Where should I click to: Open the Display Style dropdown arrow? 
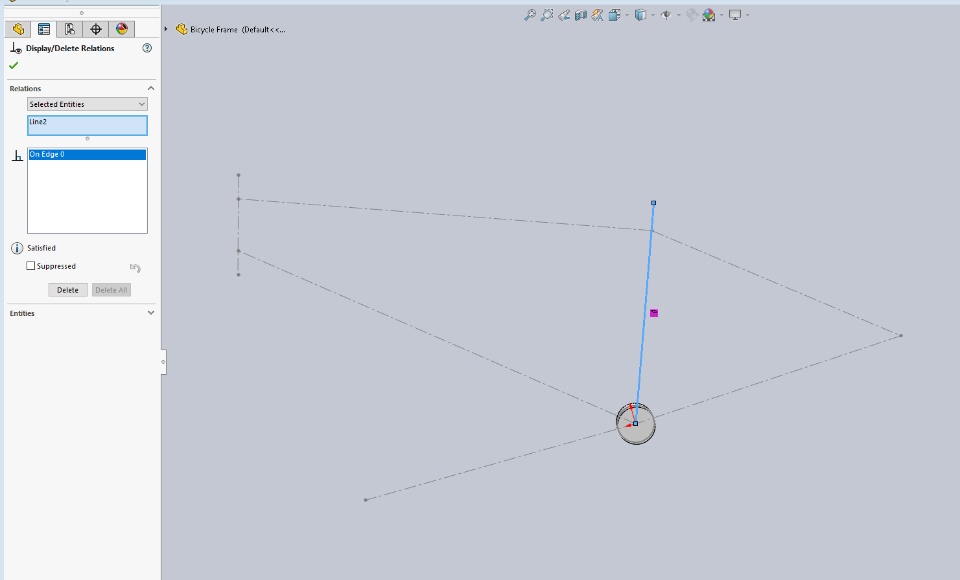[653, 15]
